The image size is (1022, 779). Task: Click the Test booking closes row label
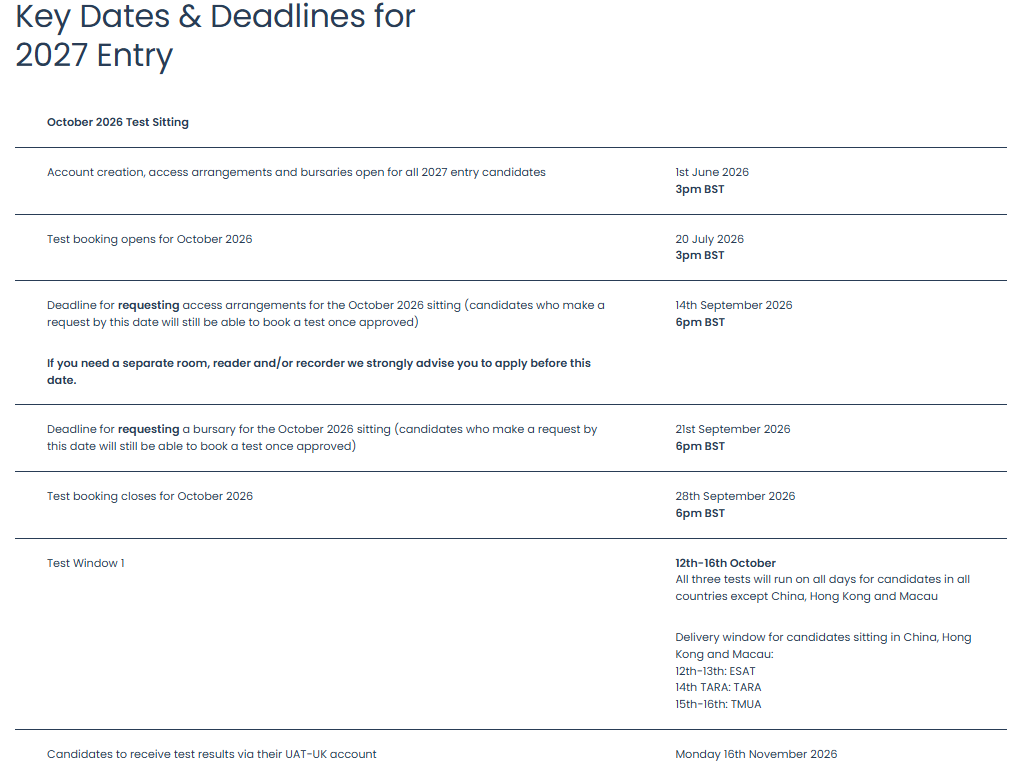tap(150, 496)
